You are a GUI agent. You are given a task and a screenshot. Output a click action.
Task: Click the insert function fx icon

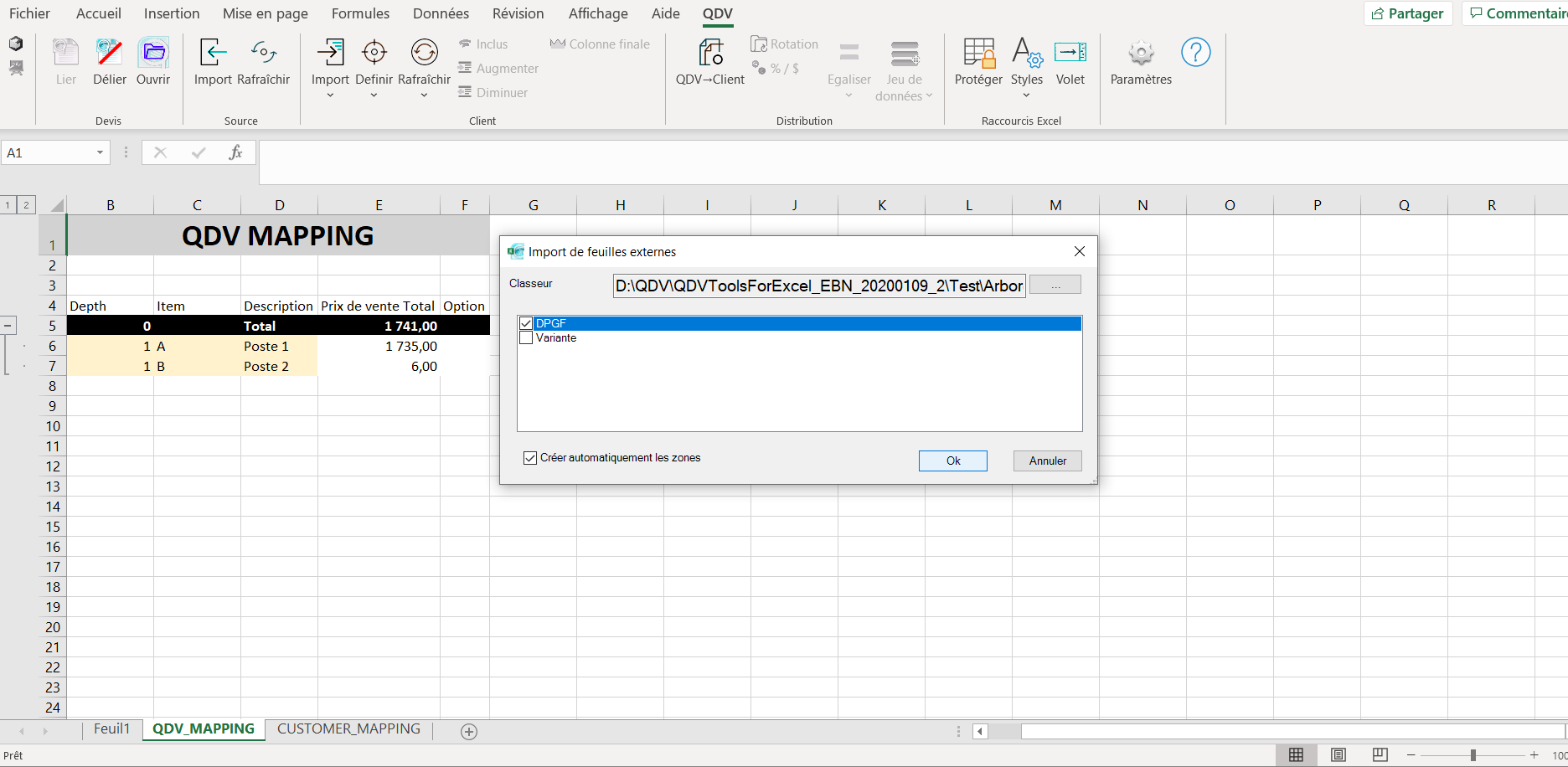pos(236,152)
